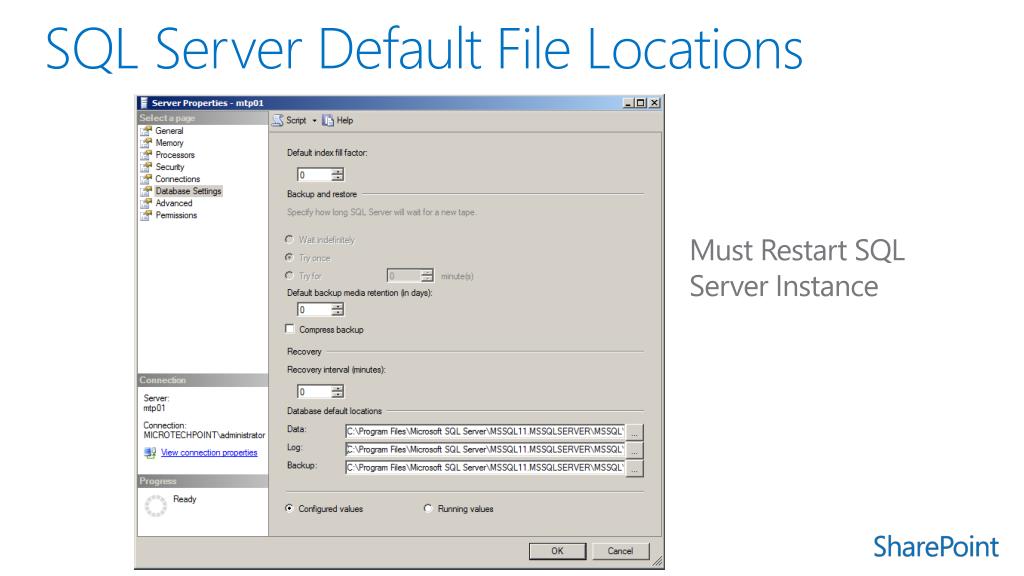Click the Script toolbar icon
1024x576 pixels.
tap(278, 120)
